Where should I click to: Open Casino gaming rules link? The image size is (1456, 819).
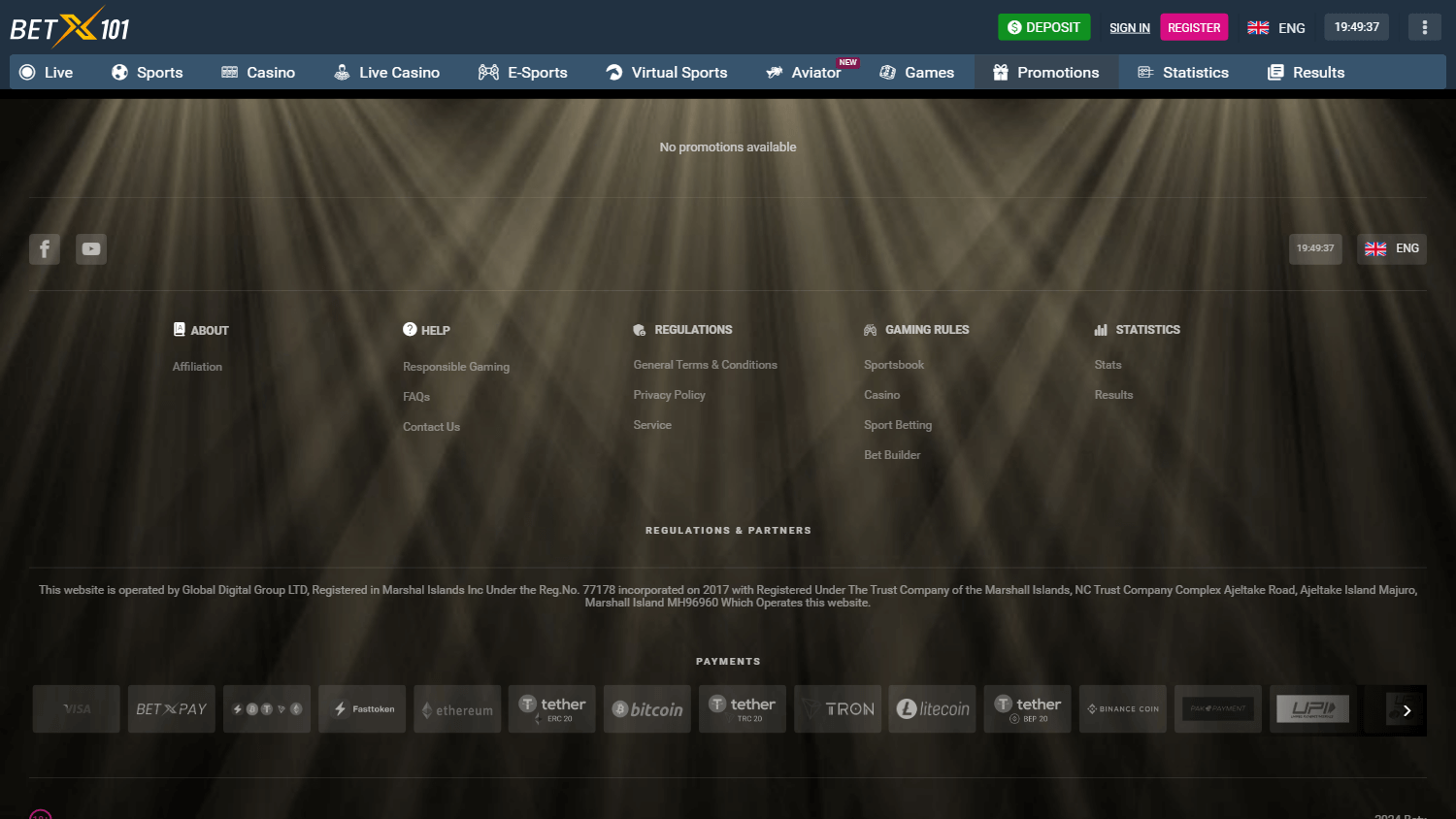882,395
